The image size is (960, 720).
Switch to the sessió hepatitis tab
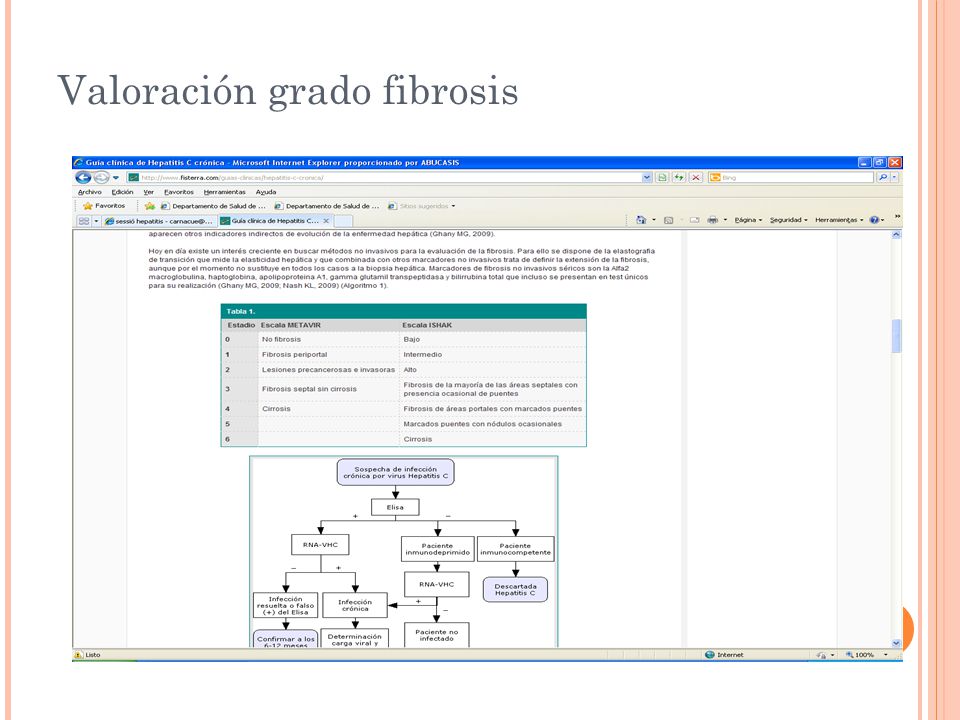click(159, 221)
